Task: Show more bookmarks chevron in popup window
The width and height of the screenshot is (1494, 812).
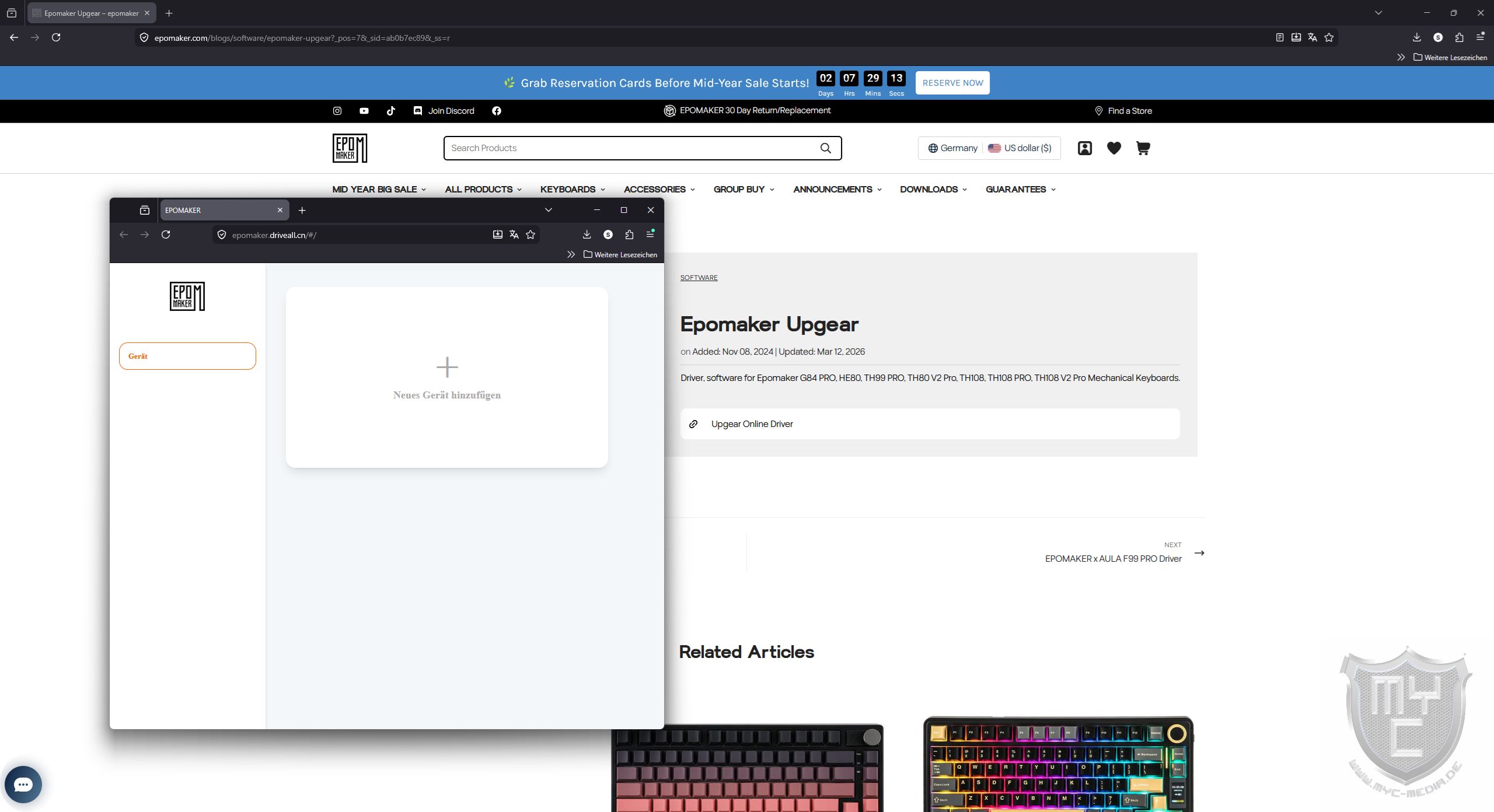Action: 571,254
